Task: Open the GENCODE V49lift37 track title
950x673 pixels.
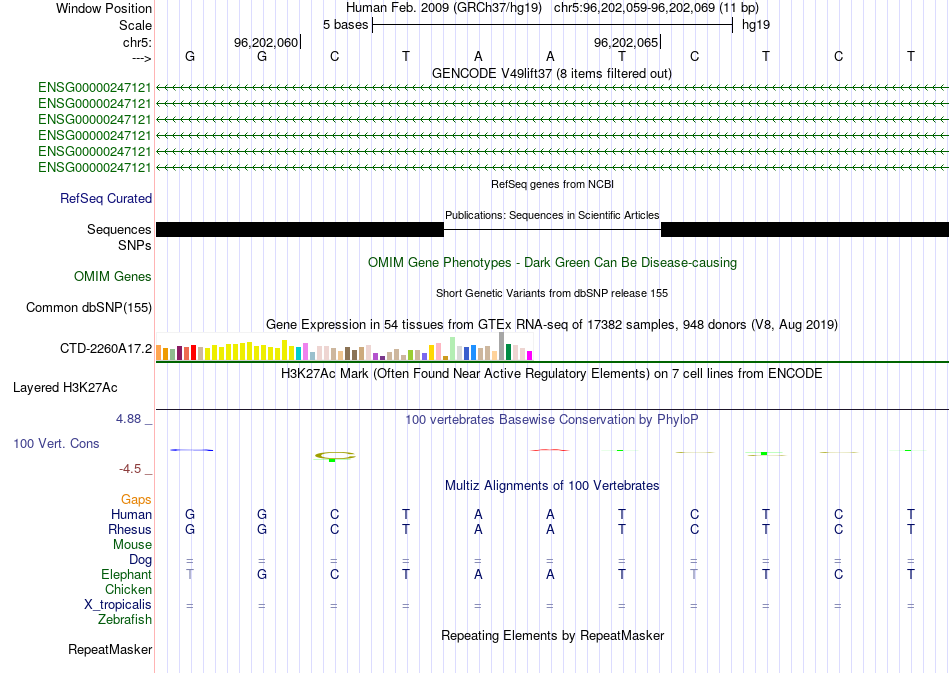Action: tap(552, 73)
